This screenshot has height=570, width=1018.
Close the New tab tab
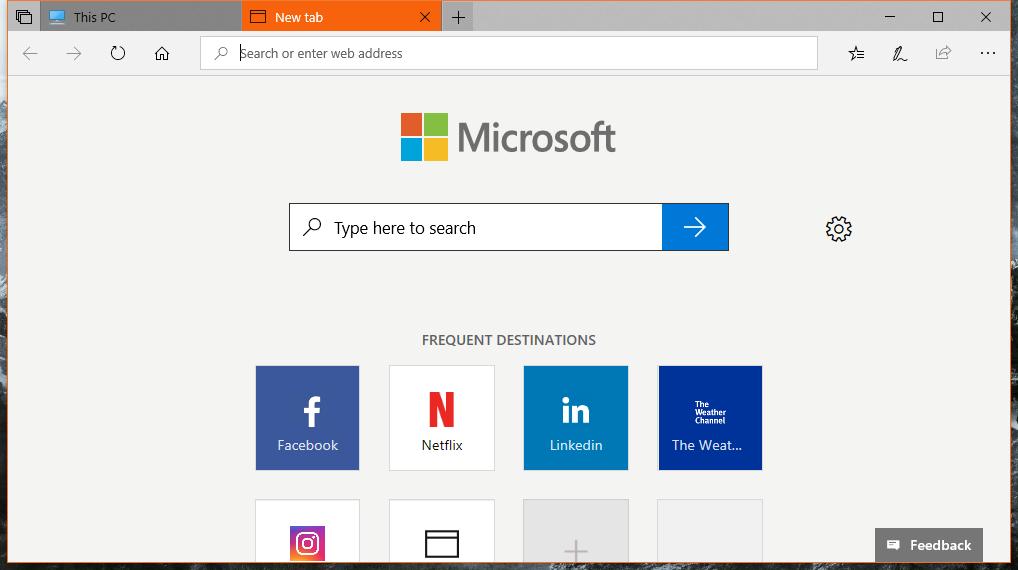point(425,17)
